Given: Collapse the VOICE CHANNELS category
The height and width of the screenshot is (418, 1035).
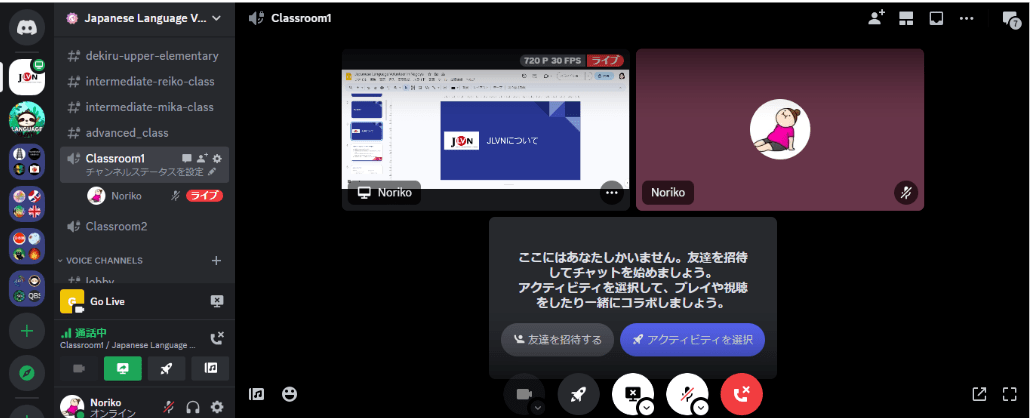Looking at the screenshot, I should pyautogui.click(x=104, y=260).
